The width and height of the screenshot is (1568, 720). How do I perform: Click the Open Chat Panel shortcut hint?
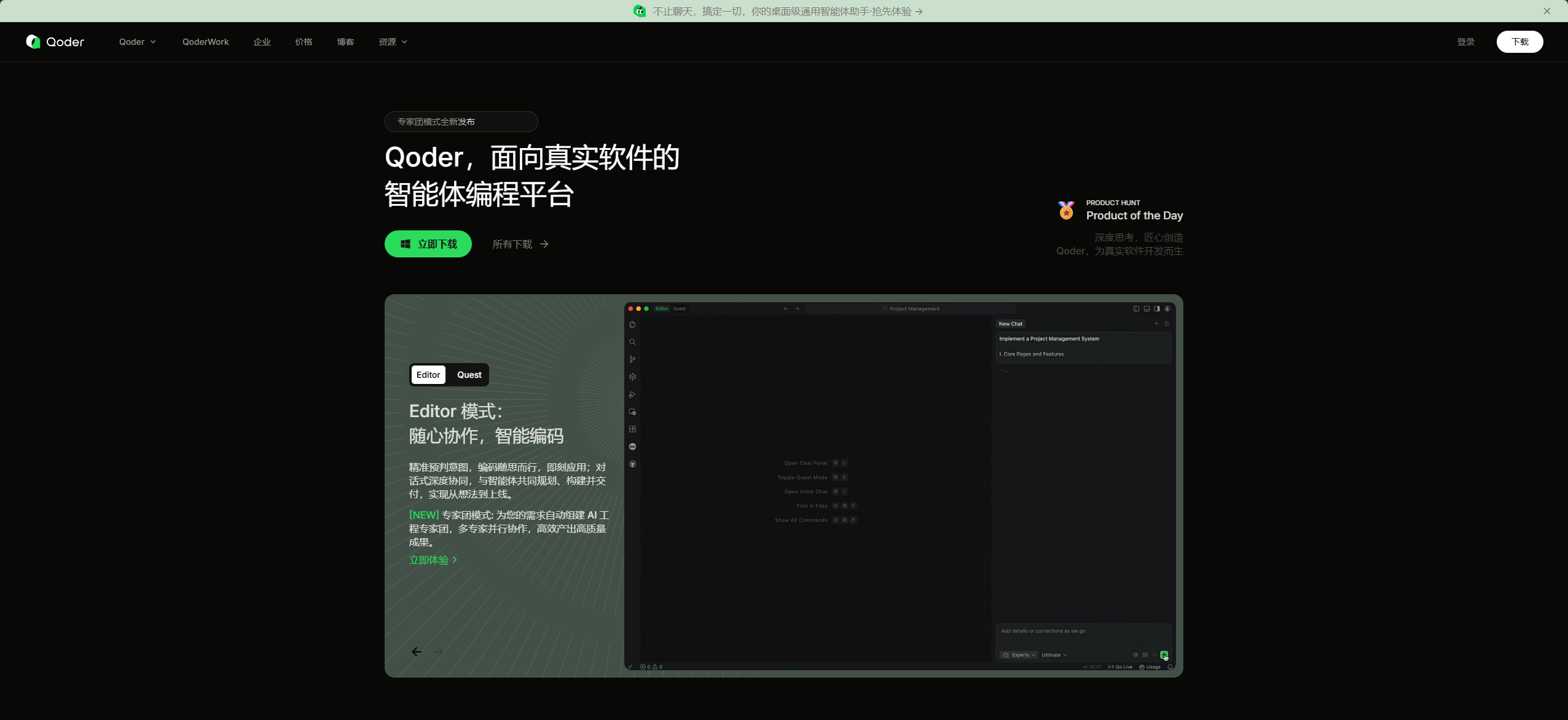pos(816,463)
